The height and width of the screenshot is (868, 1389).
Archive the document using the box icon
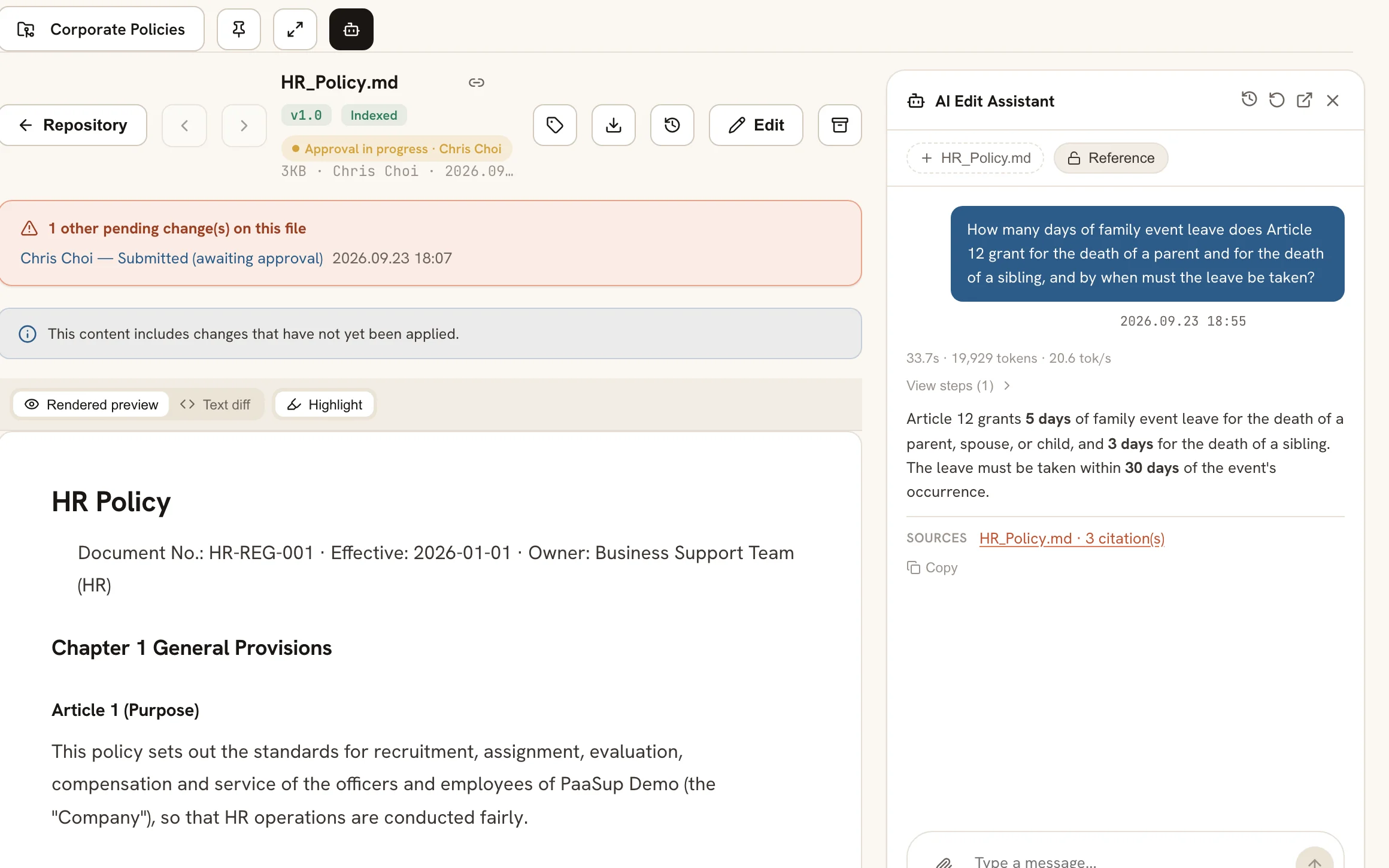(x=840, y=125)
